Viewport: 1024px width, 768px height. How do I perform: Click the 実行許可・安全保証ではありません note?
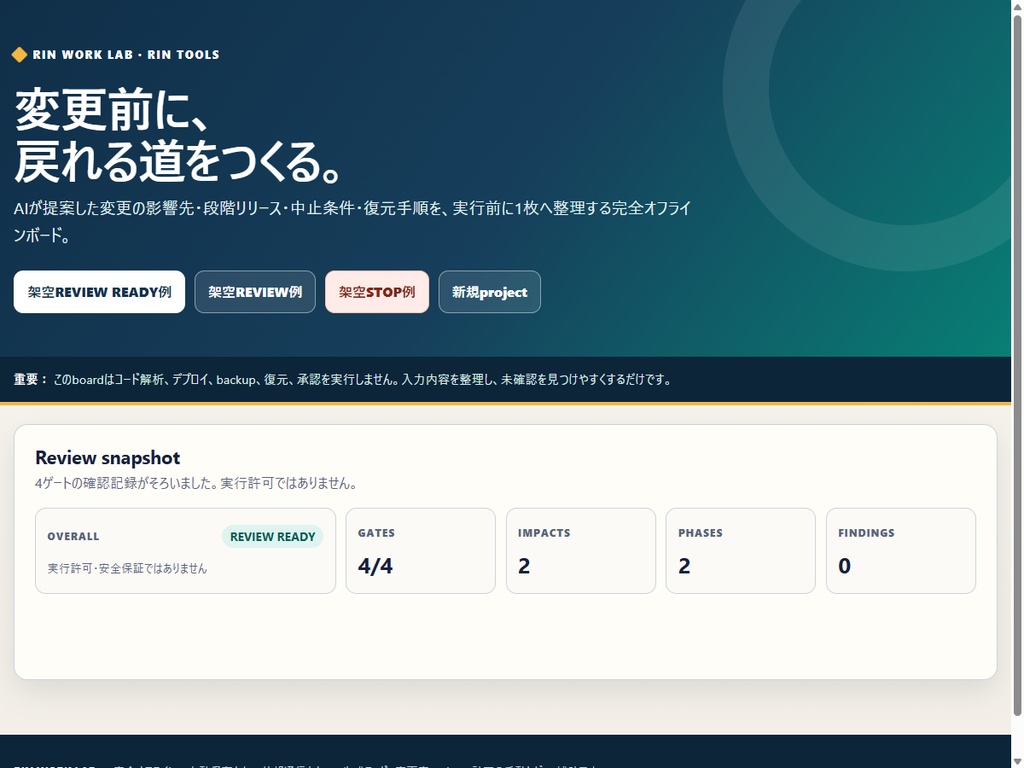pos(127,569)
